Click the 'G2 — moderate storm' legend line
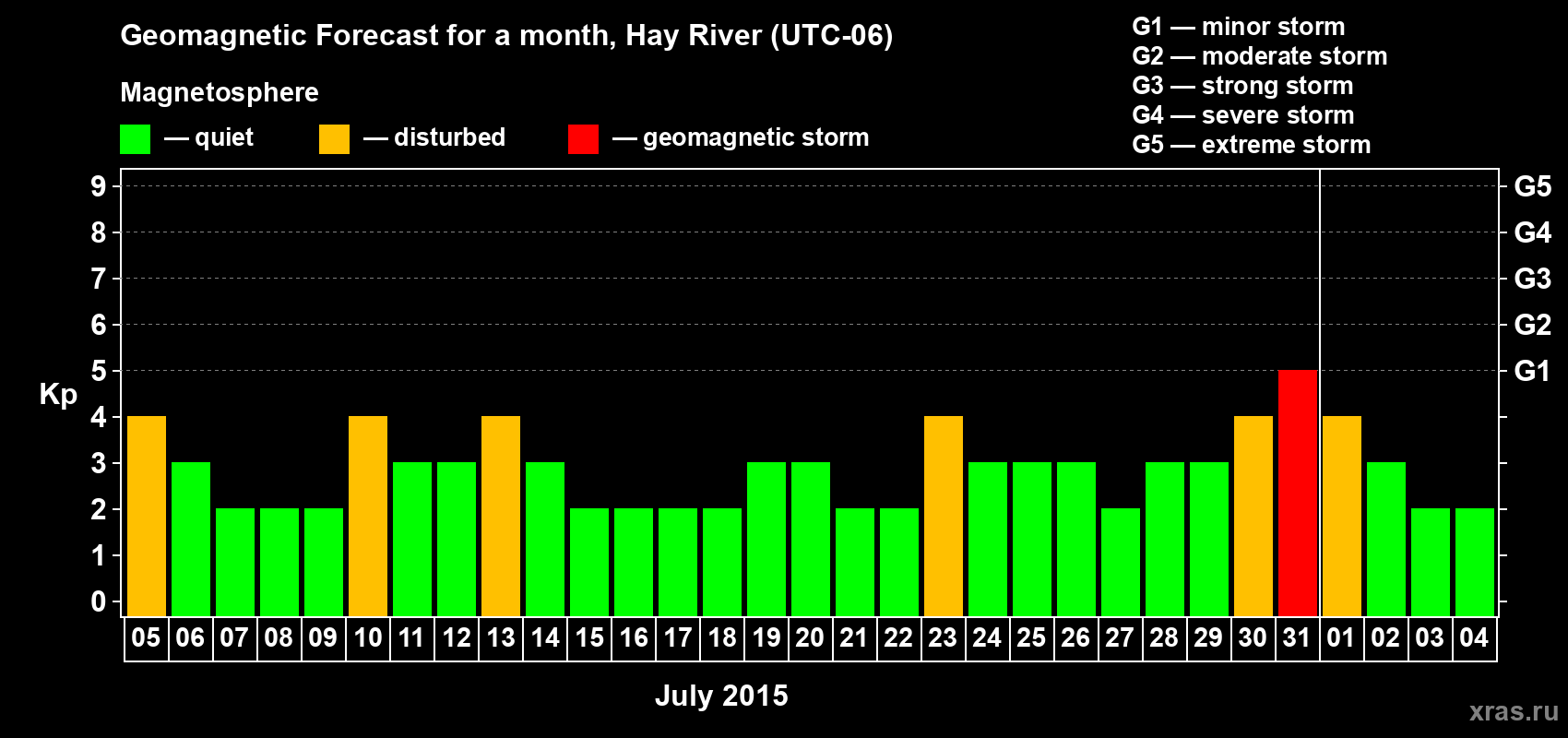Image resolution: width=1568 pixels, height=738 pixels. pyautogui.click(x=1260, y=56)
